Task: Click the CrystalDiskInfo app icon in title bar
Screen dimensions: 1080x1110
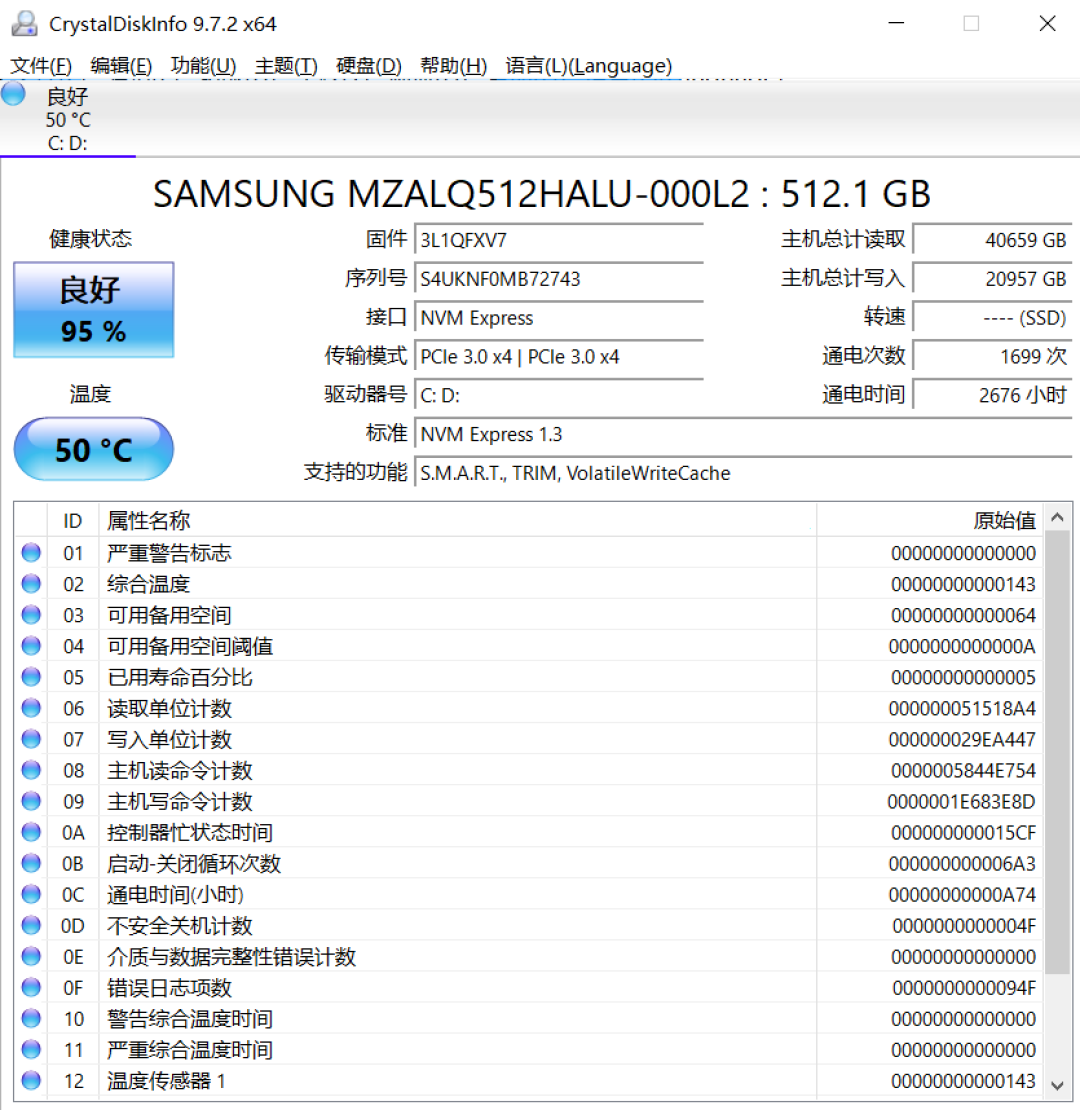Action: tap(25, 23)
